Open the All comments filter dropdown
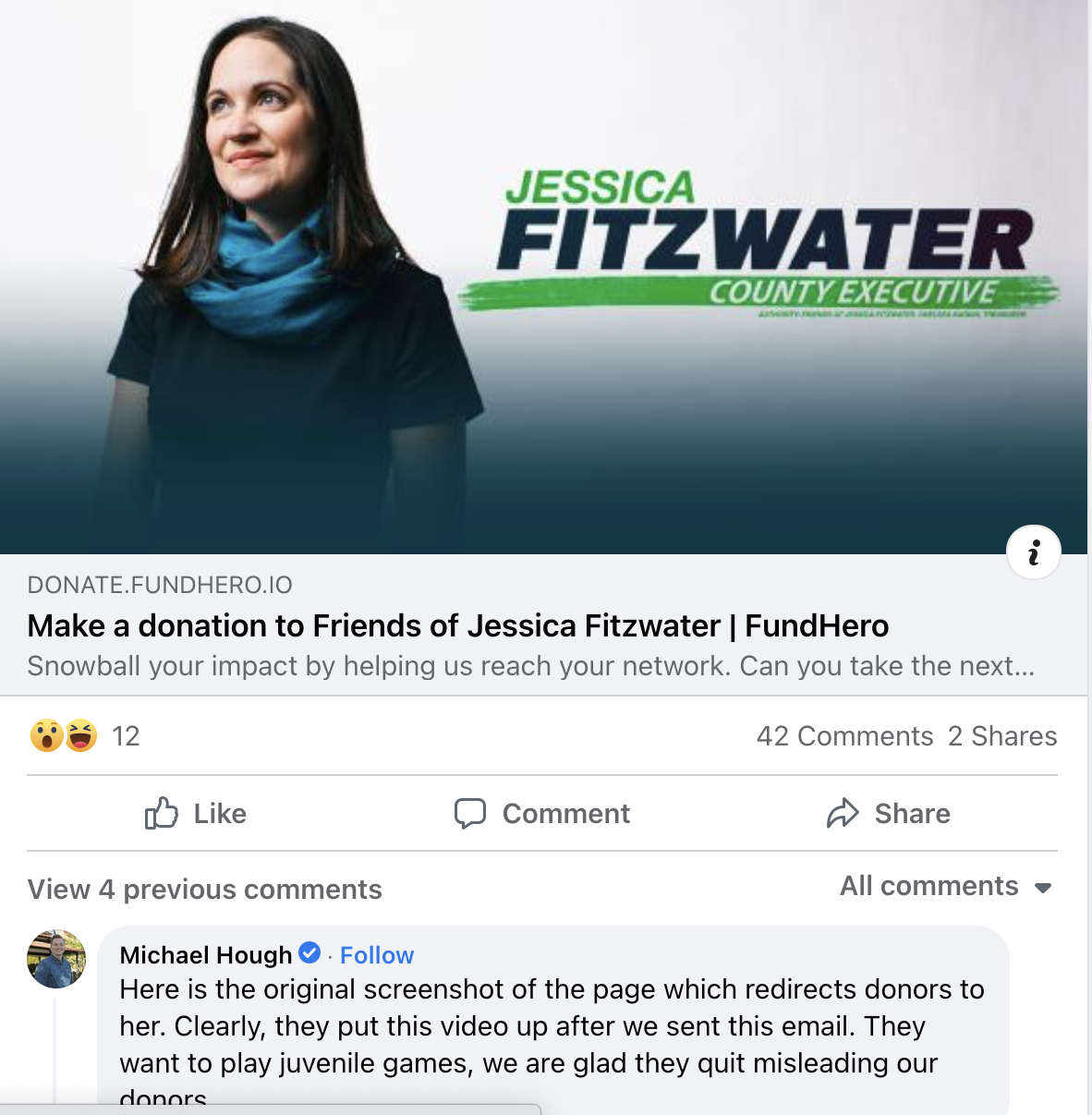This screenshot has height=1115, width=1092. 946,886
